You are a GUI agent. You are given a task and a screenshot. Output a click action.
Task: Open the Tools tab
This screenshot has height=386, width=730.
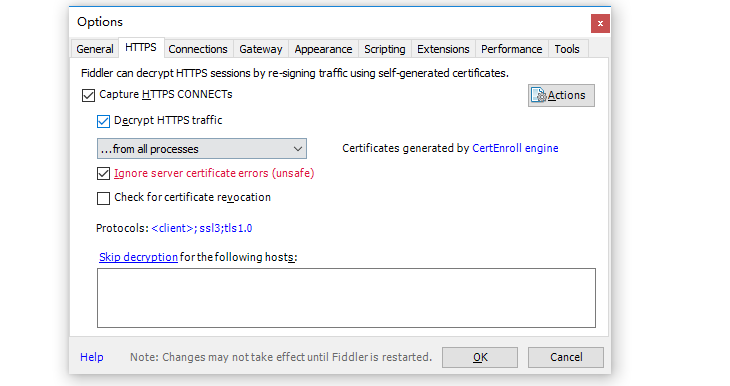(567, 49)
